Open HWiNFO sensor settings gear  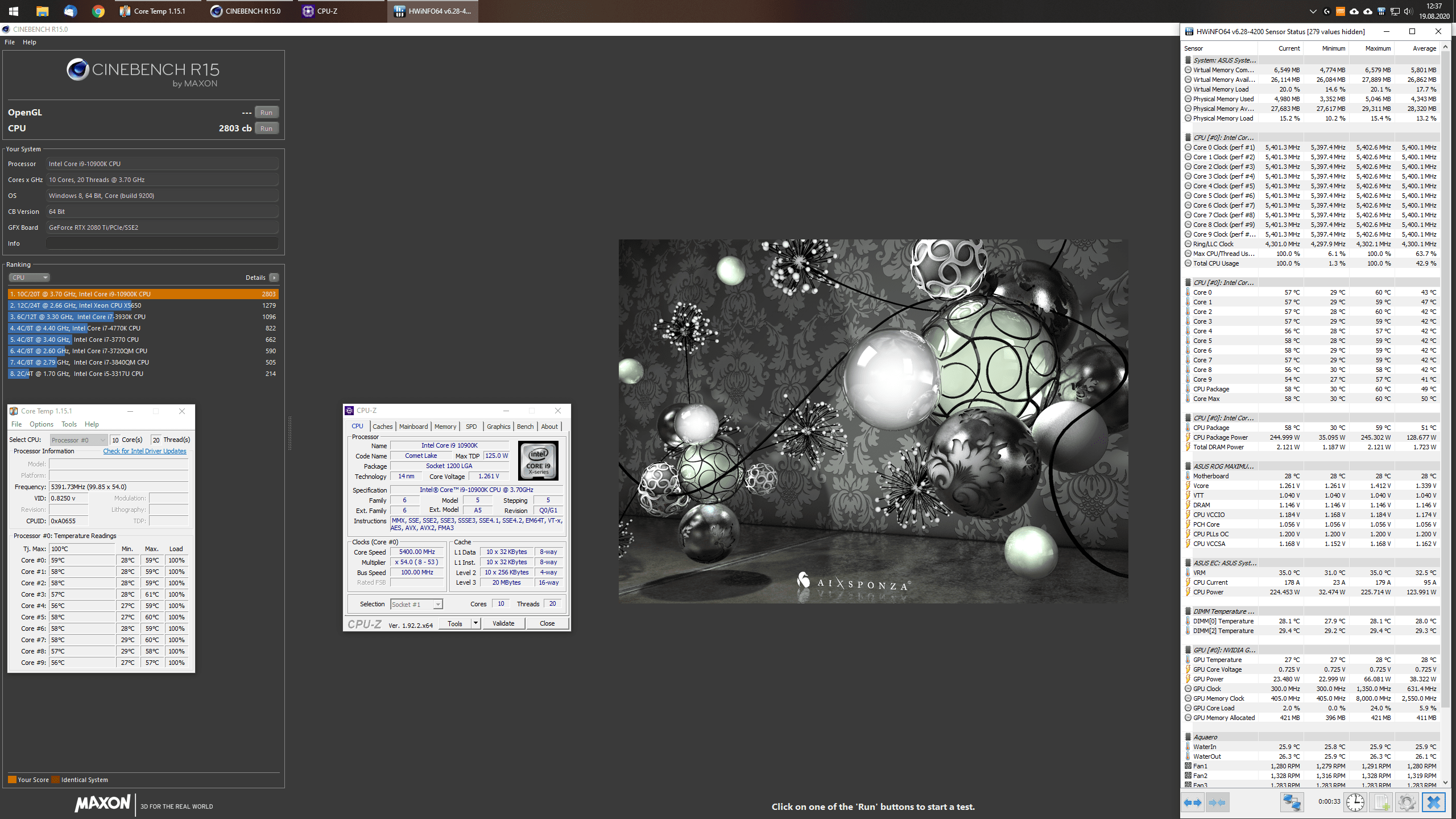(1407, 803)
